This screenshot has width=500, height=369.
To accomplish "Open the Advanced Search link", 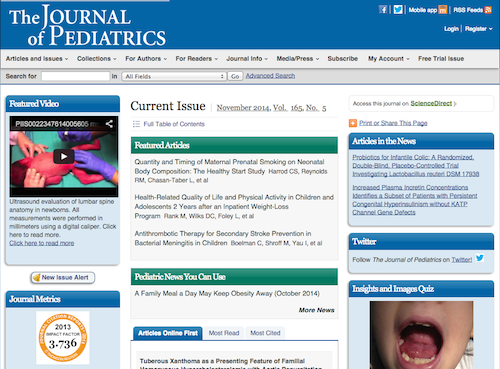I will 270,76.
